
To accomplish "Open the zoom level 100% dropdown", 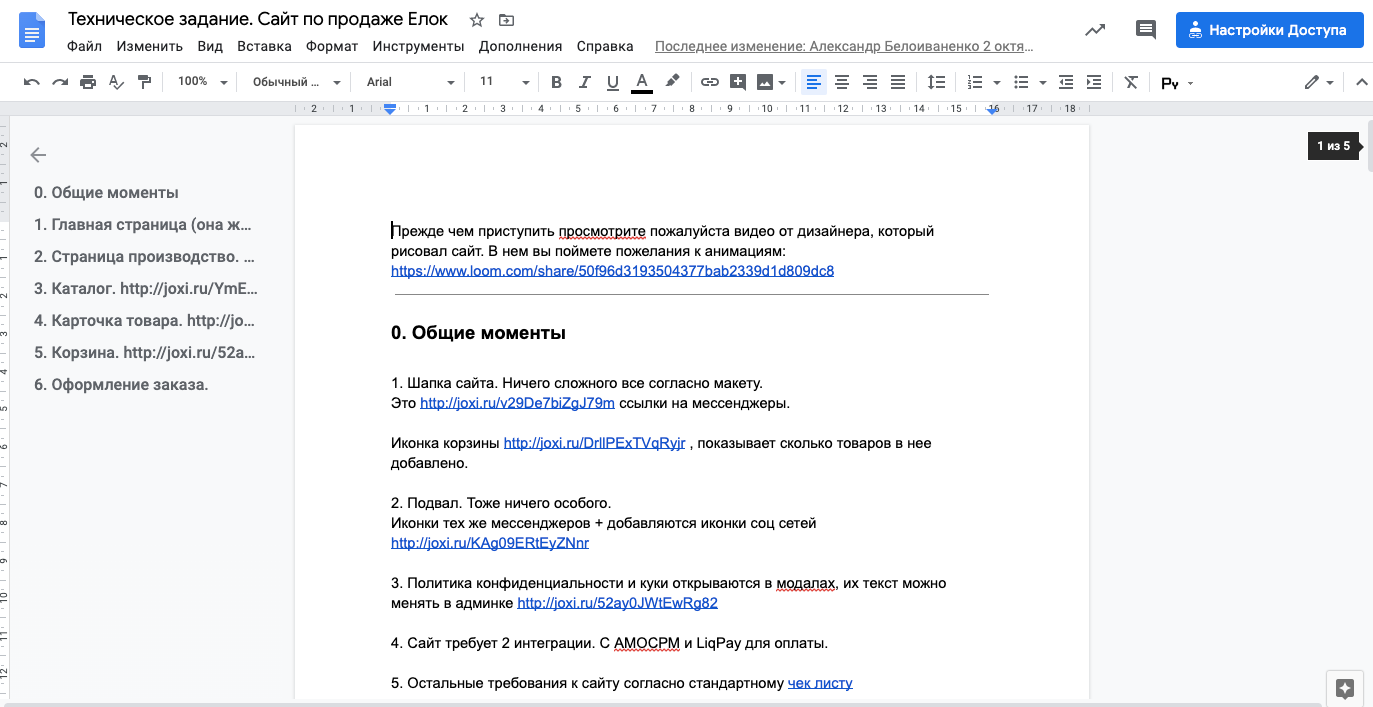I will click(202, 82).
